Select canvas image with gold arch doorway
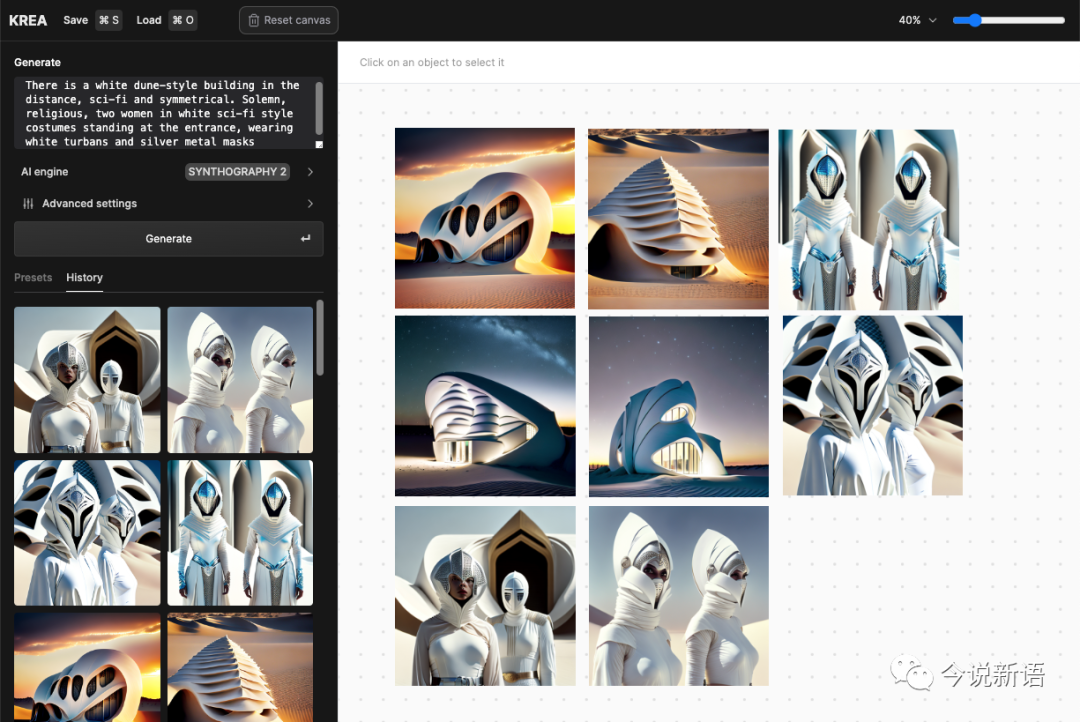The height and width of the screenshot is (722, 1080). click(x=485, y=596)
